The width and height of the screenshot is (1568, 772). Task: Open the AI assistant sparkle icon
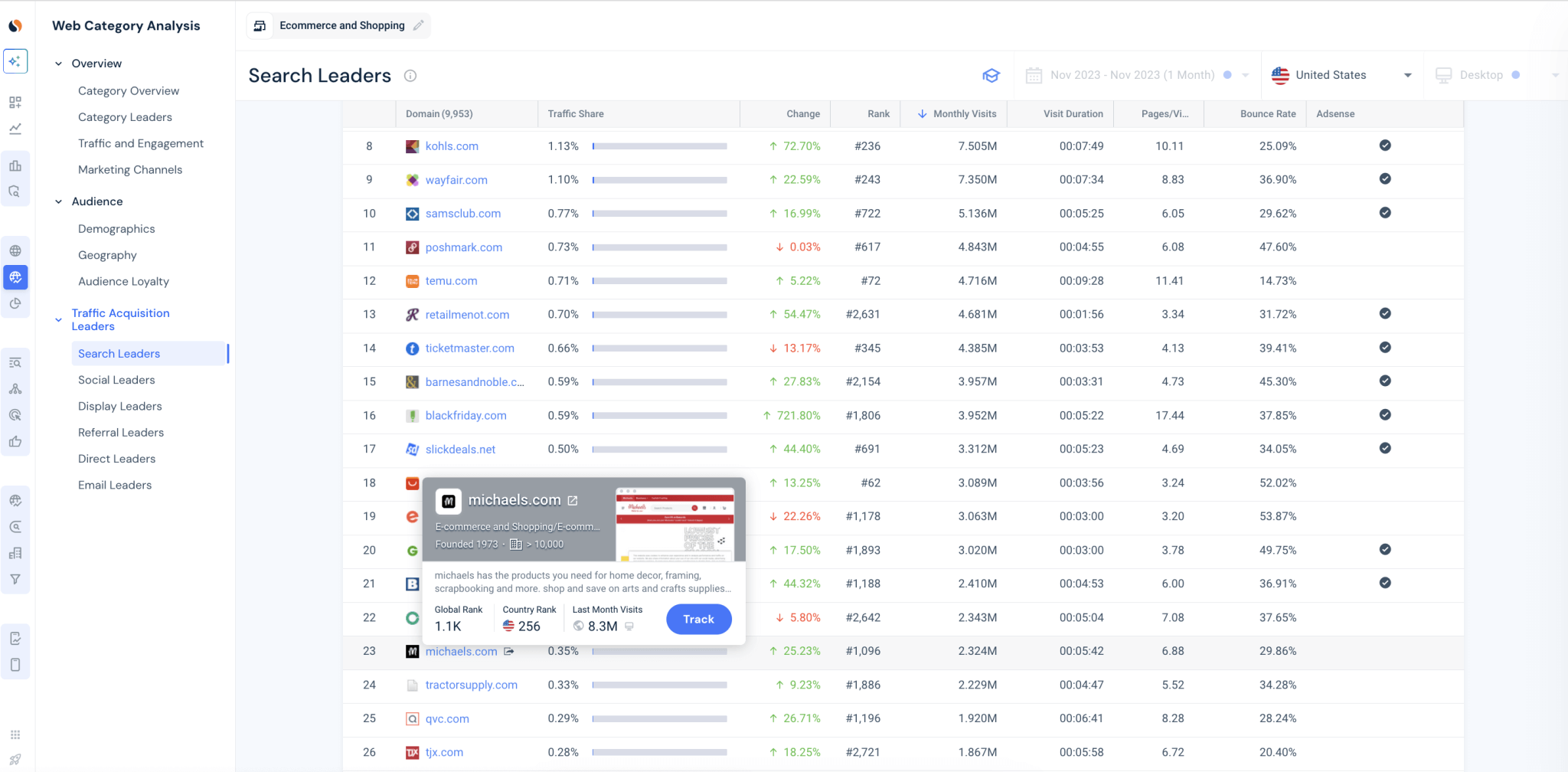[15, 61]
